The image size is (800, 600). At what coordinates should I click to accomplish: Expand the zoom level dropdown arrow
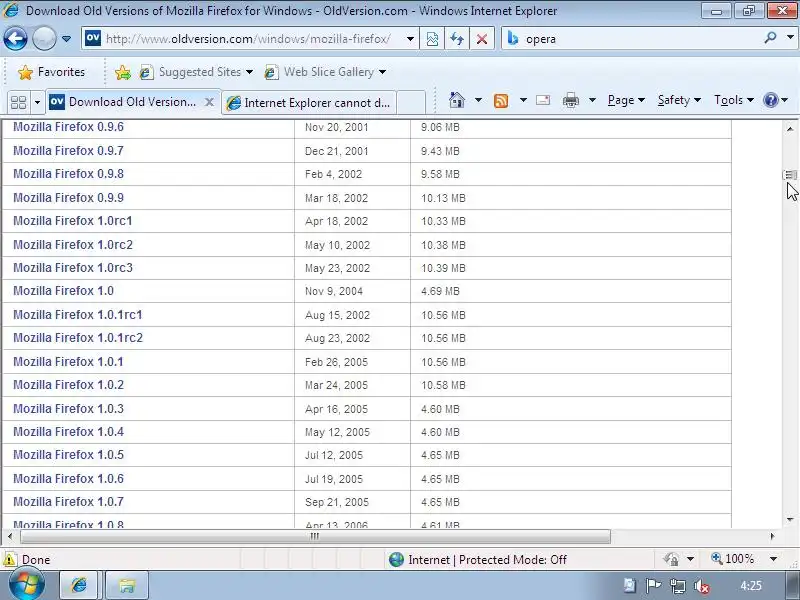pyautogui.click(x=773, y=560)
